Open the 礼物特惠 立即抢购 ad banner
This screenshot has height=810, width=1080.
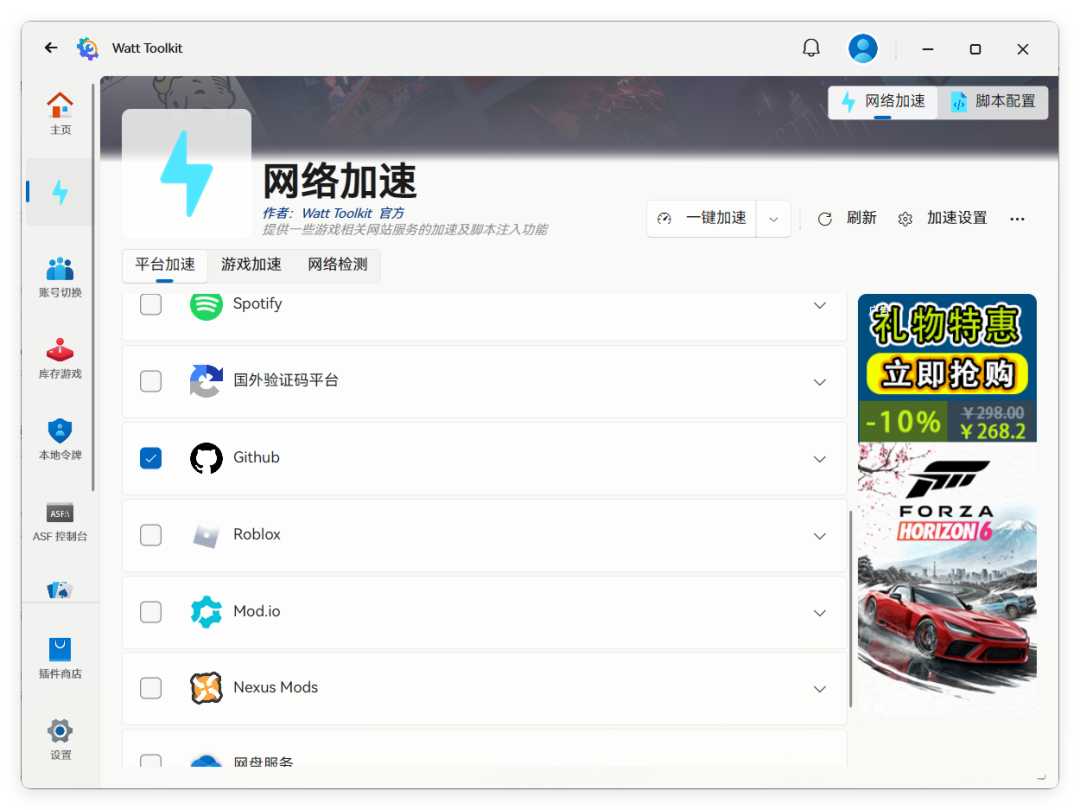[x=947, y=368]
